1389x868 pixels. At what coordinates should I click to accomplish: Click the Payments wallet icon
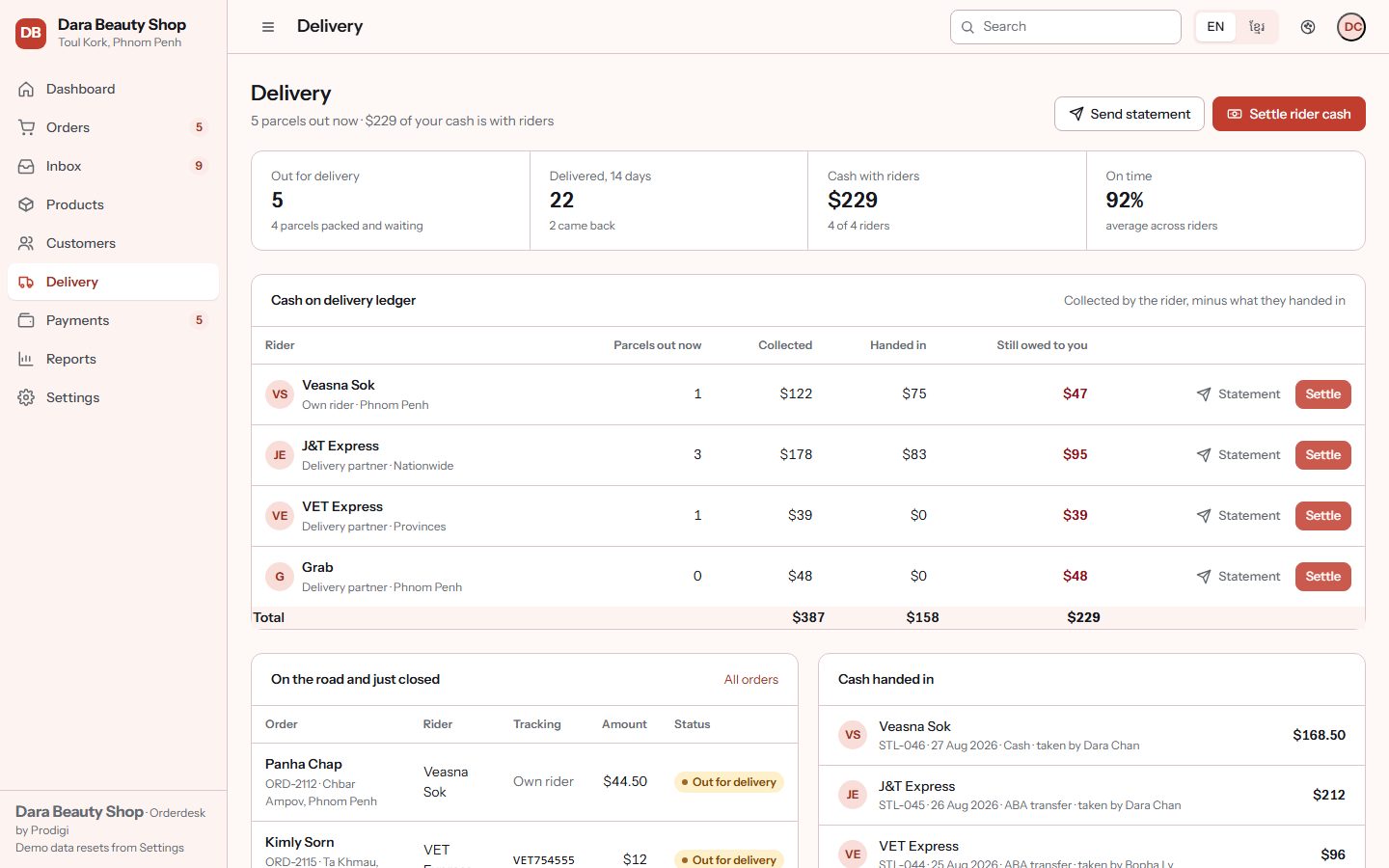(x=26, y=320)
